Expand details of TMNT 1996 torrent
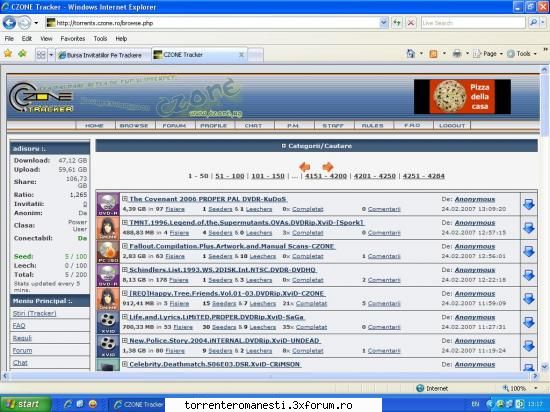 click(125, 222)
